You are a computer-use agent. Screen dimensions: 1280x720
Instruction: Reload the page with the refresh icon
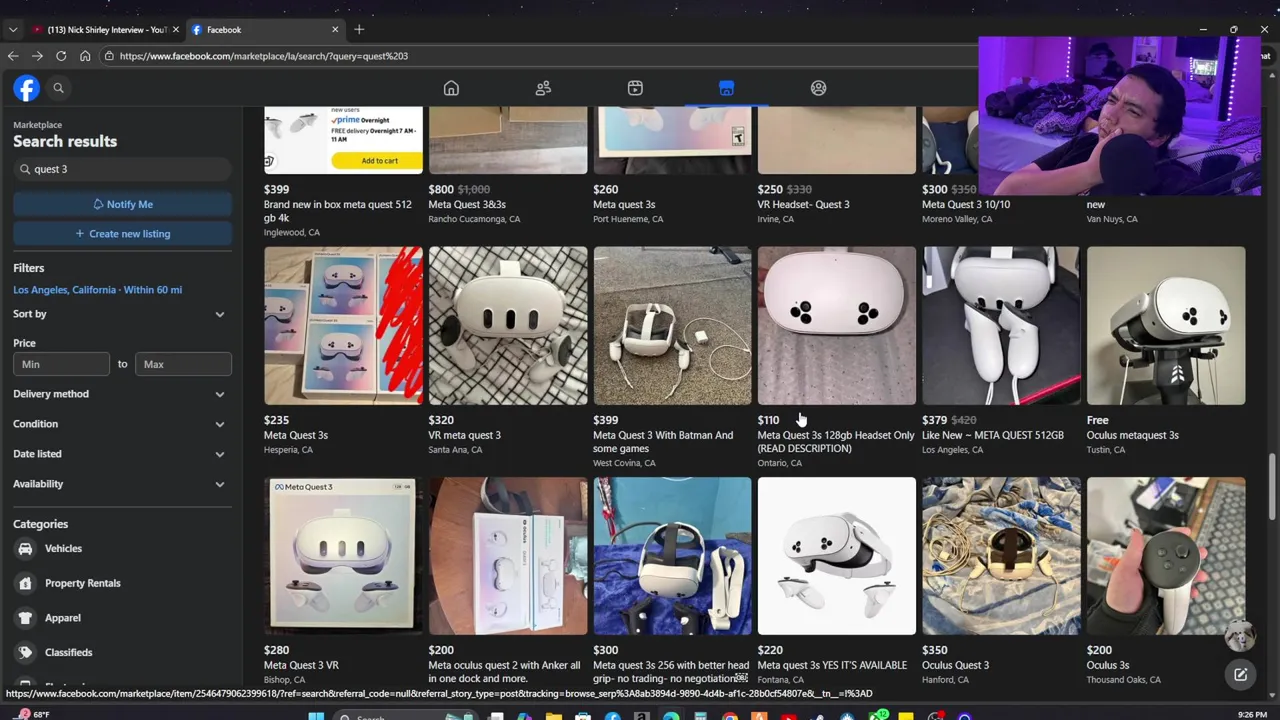pos(61,56)
